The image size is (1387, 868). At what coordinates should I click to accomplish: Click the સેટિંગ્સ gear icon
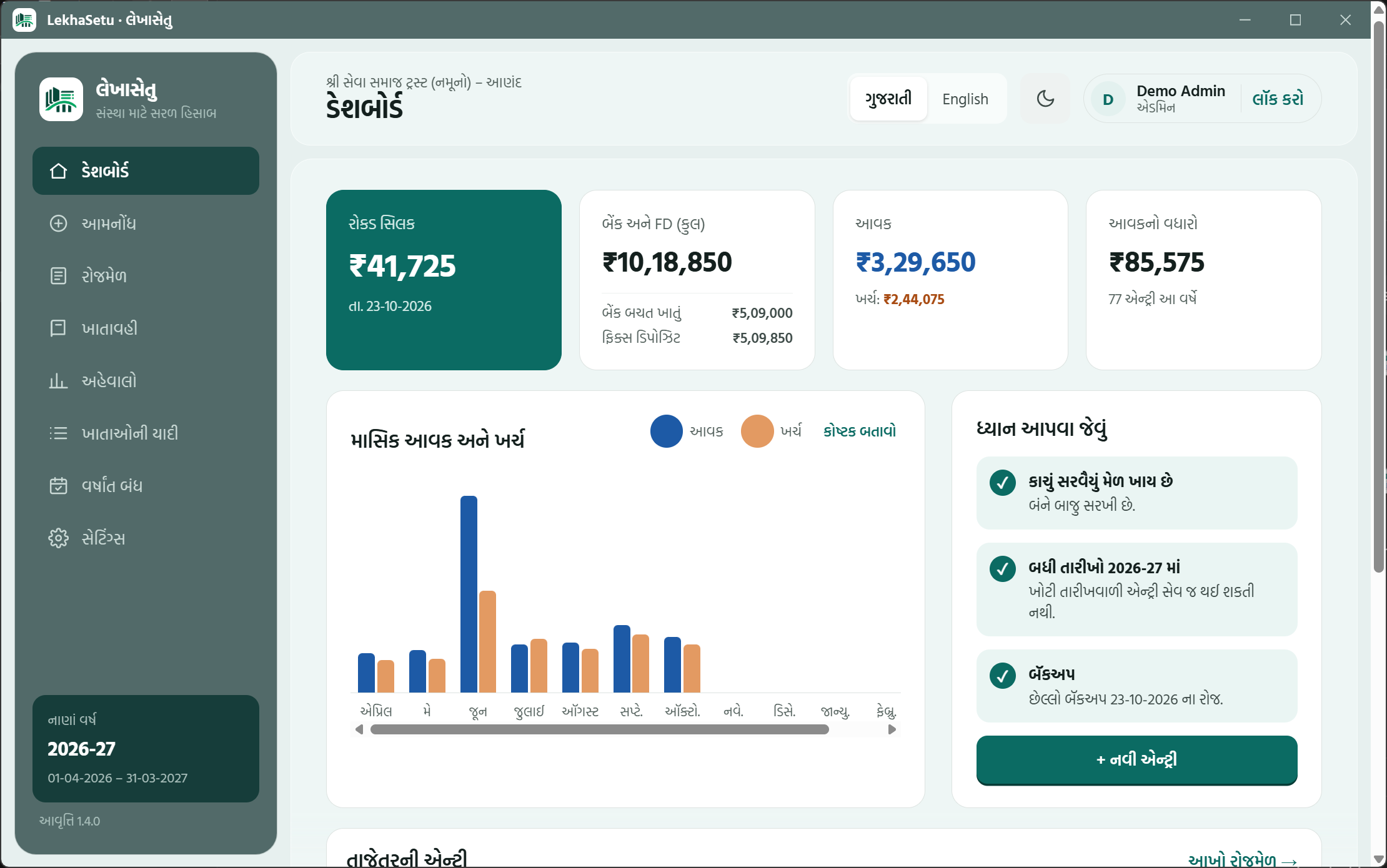tap(58, 538)
